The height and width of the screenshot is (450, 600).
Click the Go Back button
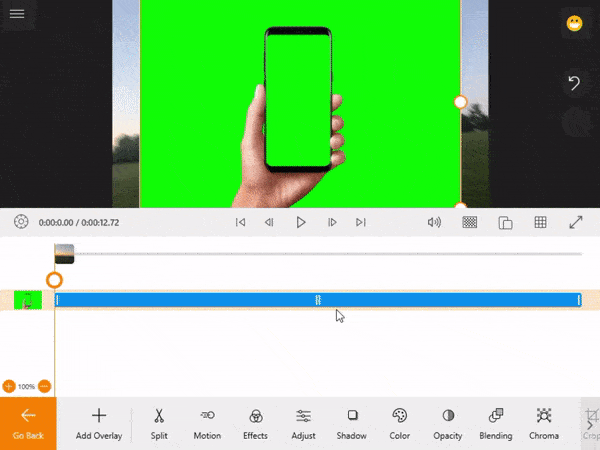28,424
